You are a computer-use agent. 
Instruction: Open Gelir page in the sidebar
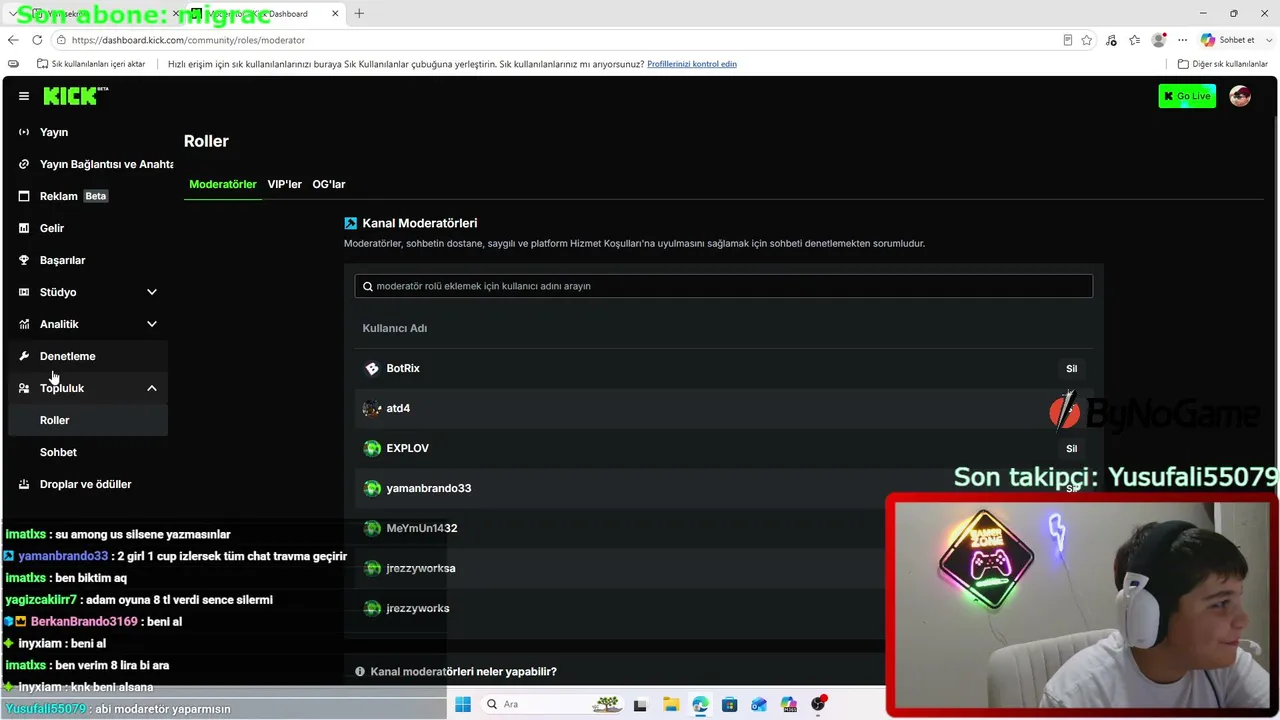click(x=88, y=228)
